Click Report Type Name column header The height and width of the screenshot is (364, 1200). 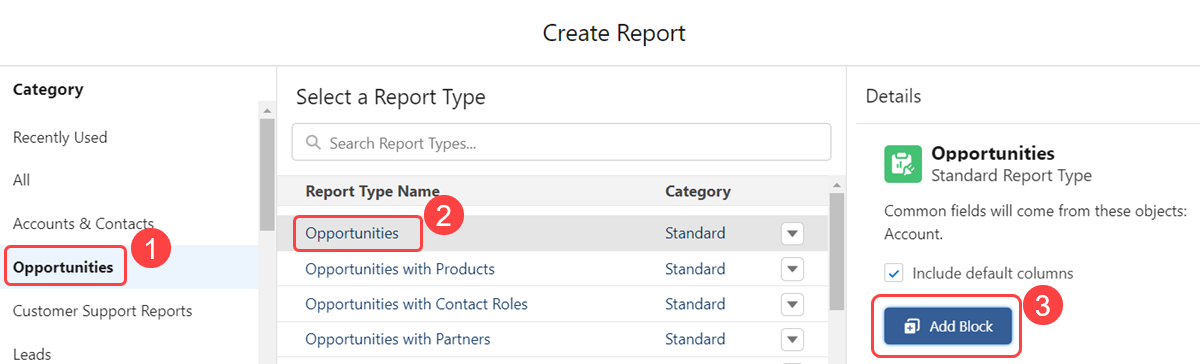(x=372, y=191)
